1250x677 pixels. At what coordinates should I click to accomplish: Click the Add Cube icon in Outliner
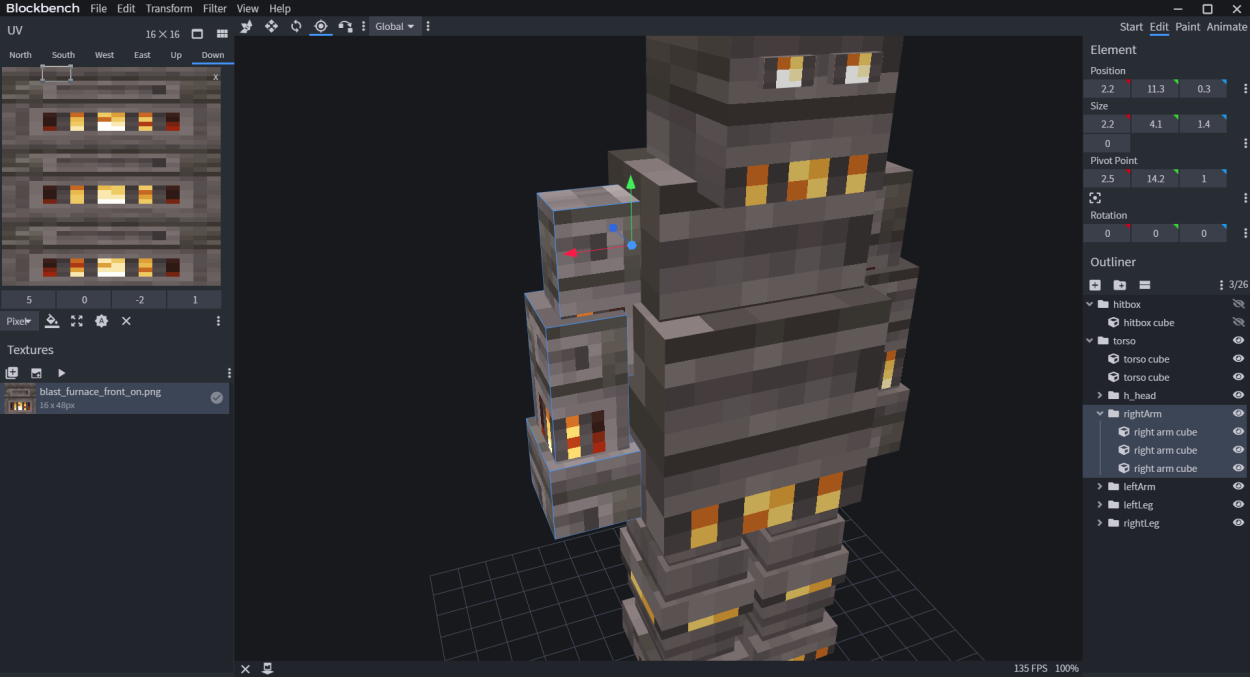point(1095,285)
